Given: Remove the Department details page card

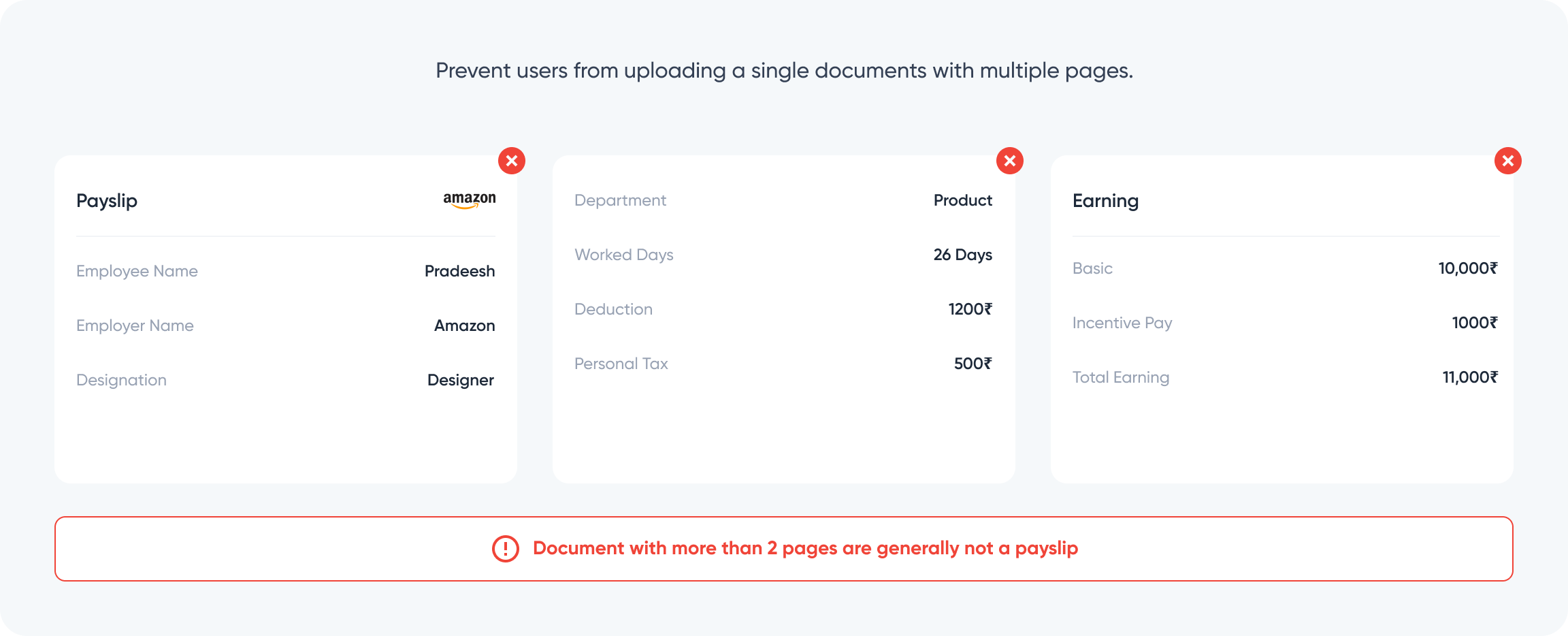Looking at the screenshot, I should click(x=1010, y=161).
